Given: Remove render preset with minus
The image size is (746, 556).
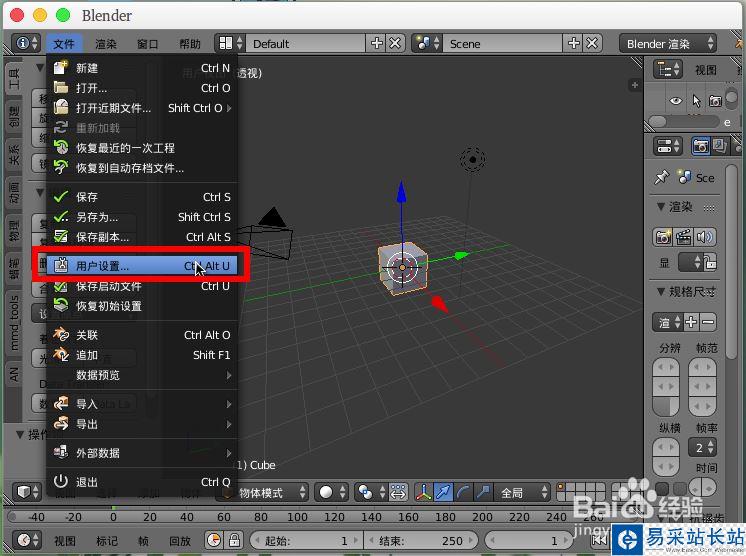Looking at the screenshot, I should pyautogui.click(x=708, y=322).
